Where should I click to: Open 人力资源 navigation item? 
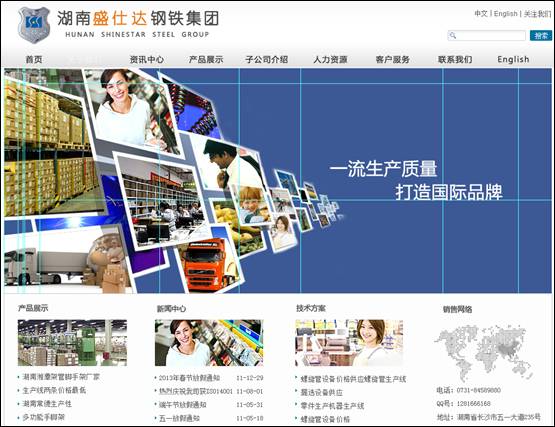(330, 59)
